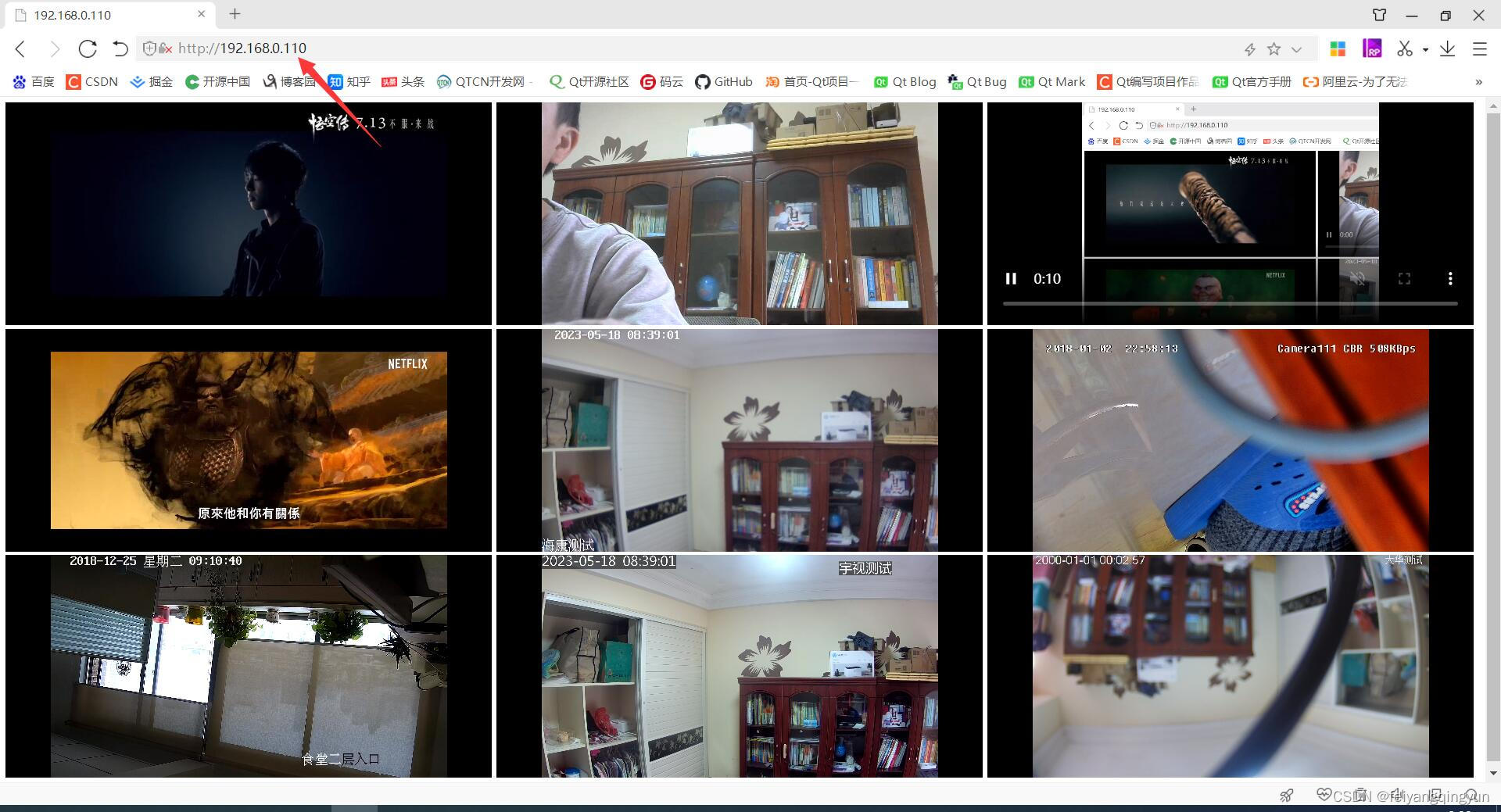Image resolution: width=1501 pixels, height=812 pixels.
Task: Expand the address bar history dropdown
Action: pyautogui.click(x=1296, y=49)
